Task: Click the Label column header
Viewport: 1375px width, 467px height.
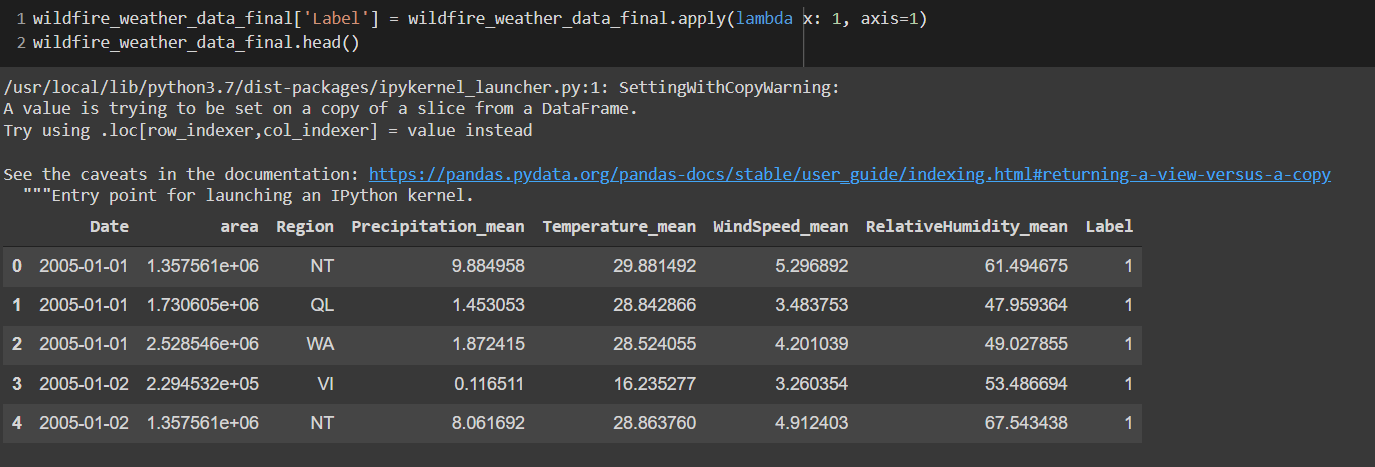Action: click(x=1109, y=227)
